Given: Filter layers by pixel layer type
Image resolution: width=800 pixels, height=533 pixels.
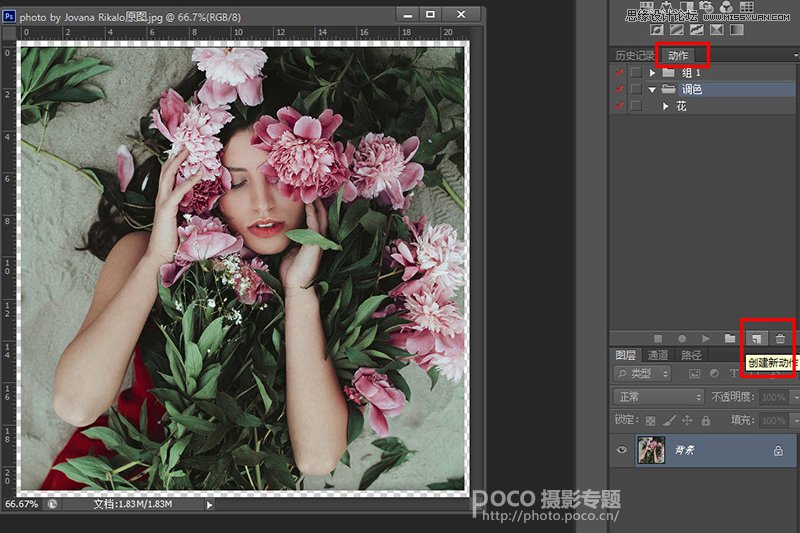Looking at the screenshot, I should [694, 374].
